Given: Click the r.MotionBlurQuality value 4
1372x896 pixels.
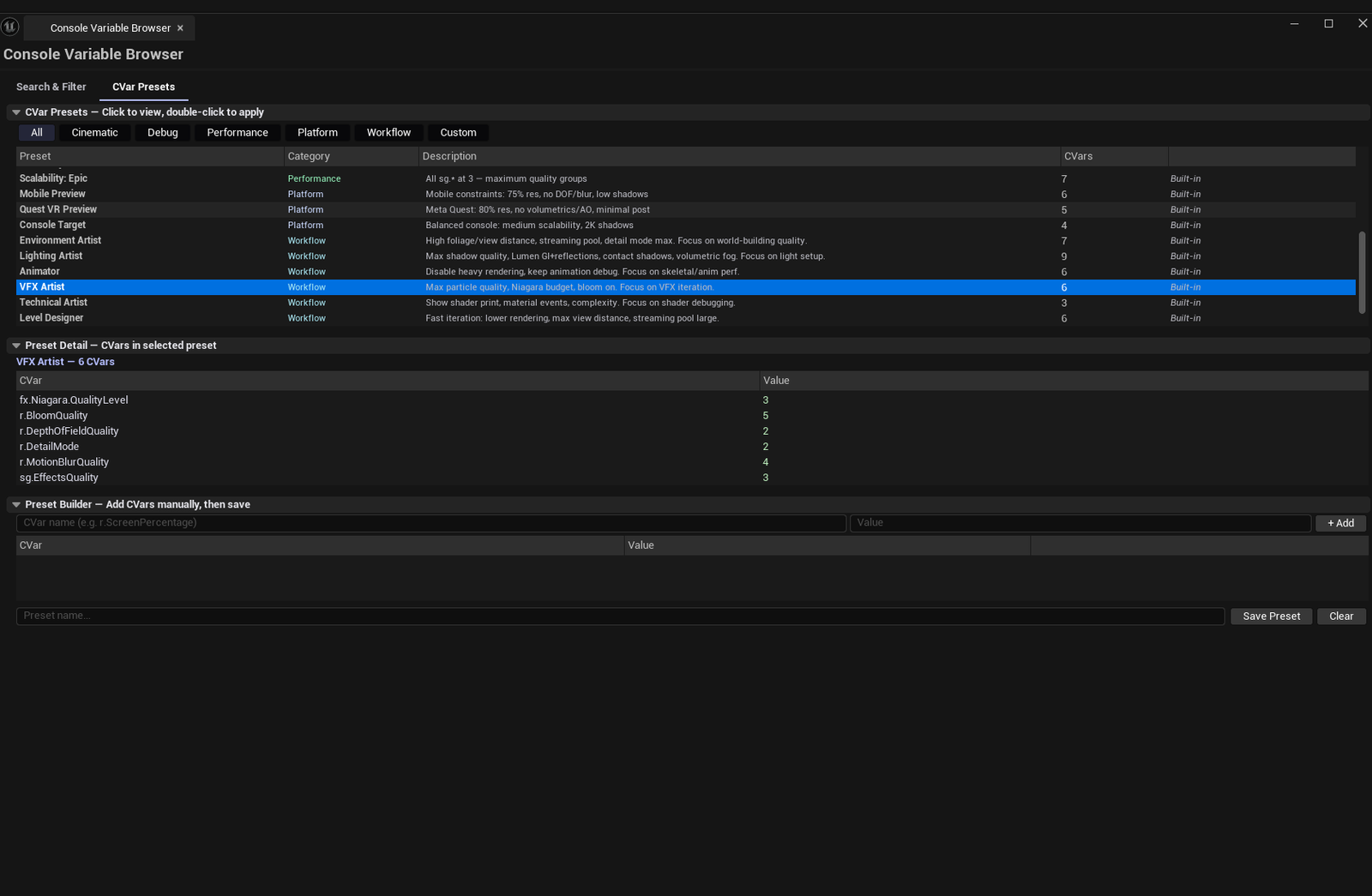Looking at the screenshot, I should click(766, 462).
